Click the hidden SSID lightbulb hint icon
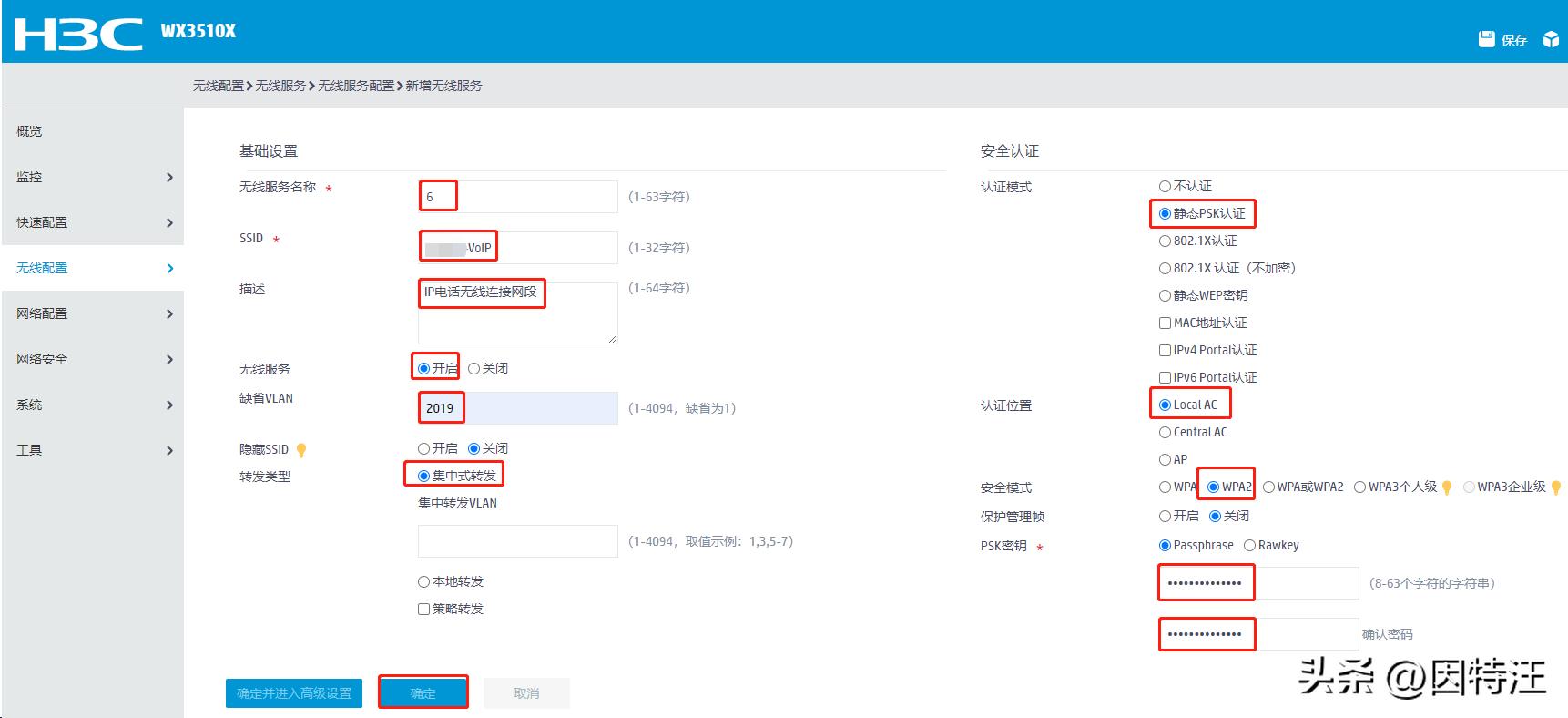This screenshot has width=1568, height=718. point(301,449)
